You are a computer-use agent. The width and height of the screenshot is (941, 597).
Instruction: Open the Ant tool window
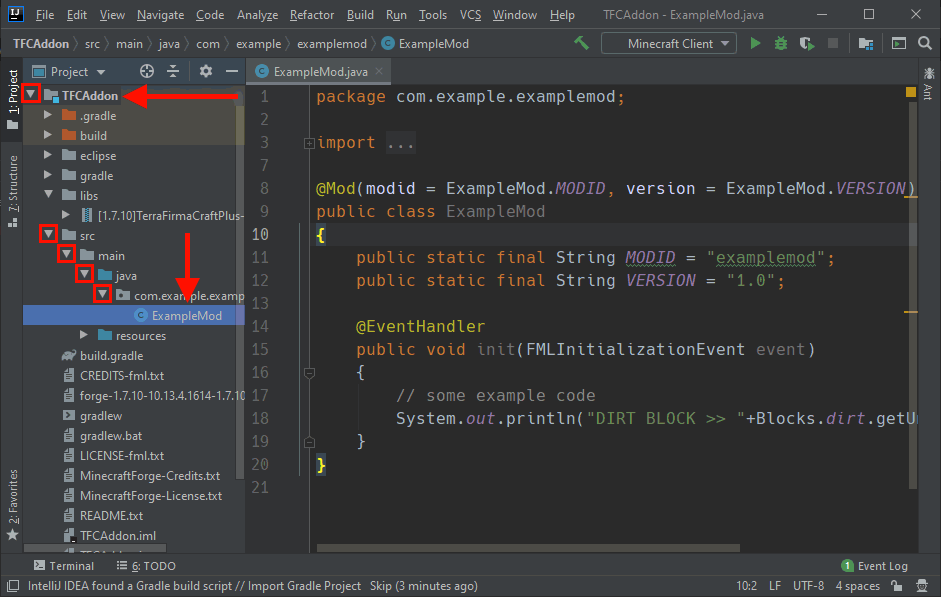click(x=928, y=83)
